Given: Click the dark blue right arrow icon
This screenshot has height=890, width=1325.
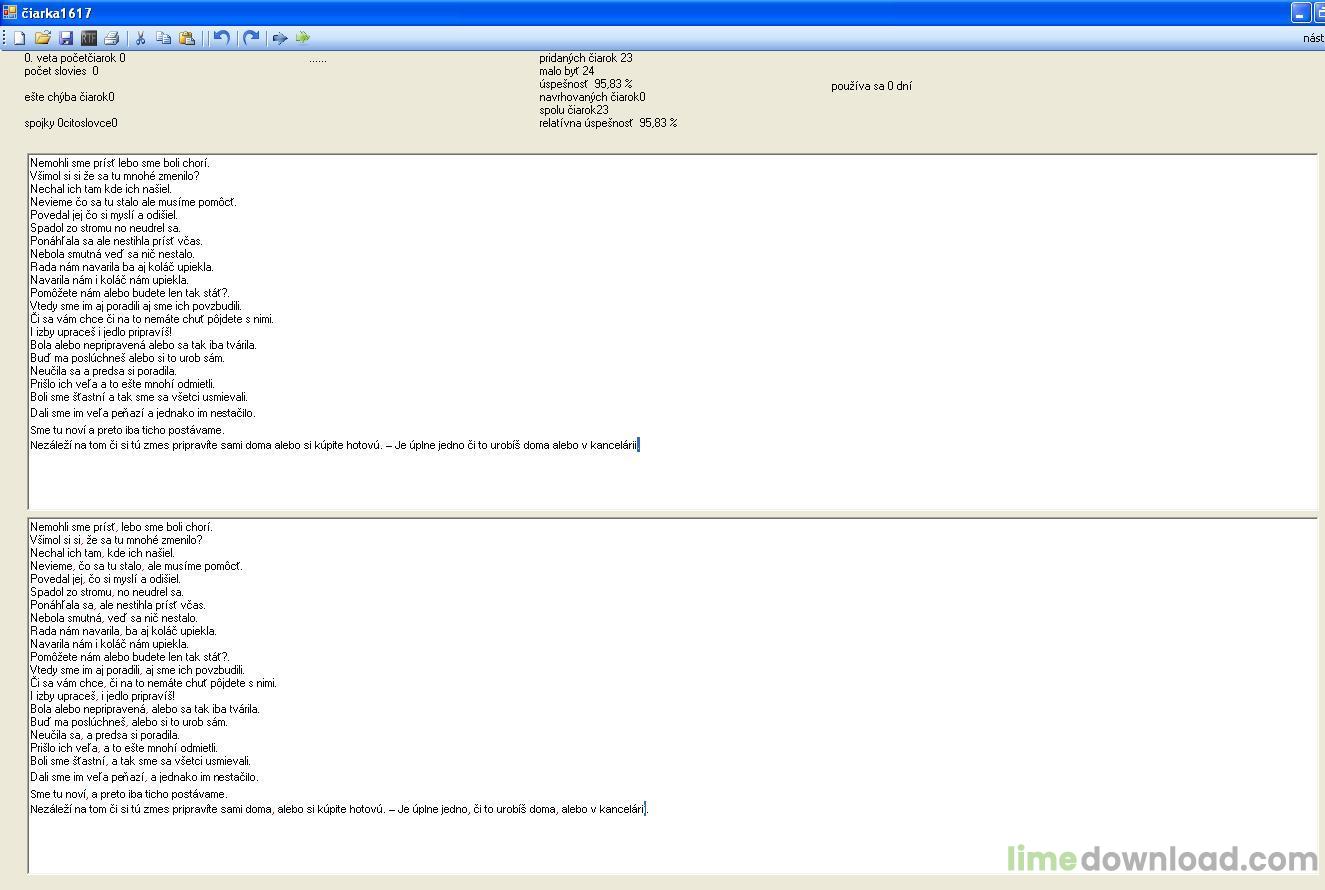Looking at the screenshot, I should [280, 38].
